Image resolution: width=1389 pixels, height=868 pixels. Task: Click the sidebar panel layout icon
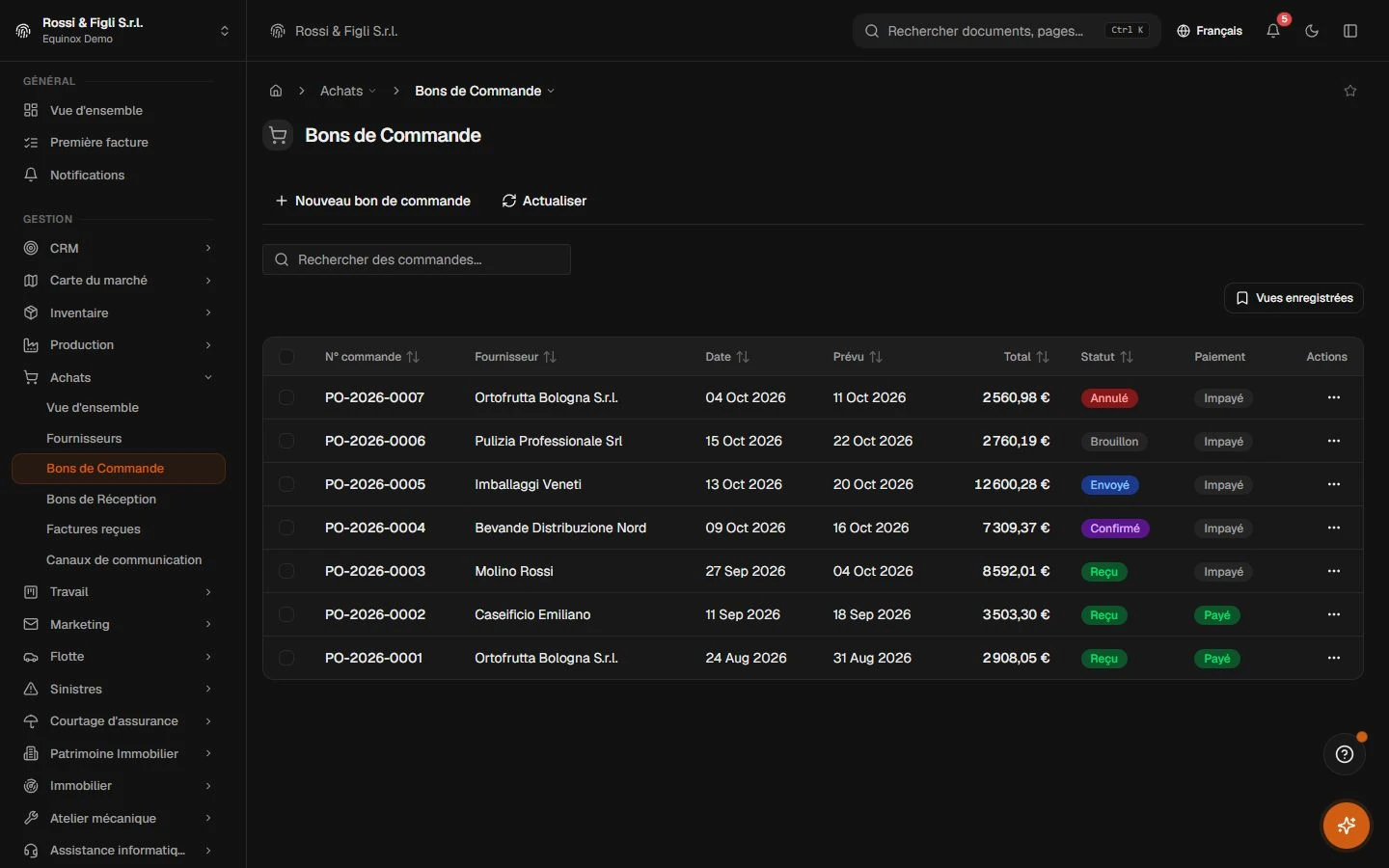1350,31
